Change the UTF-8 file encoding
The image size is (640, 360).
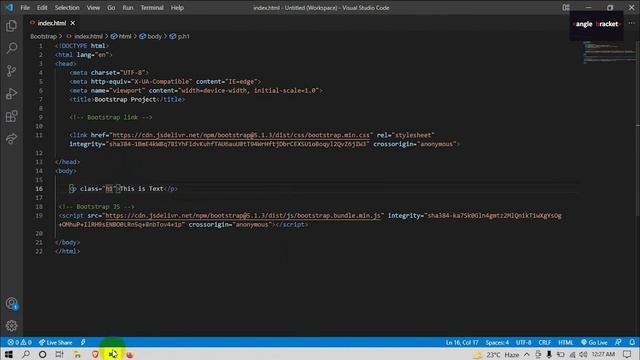[x=524, y=342]
